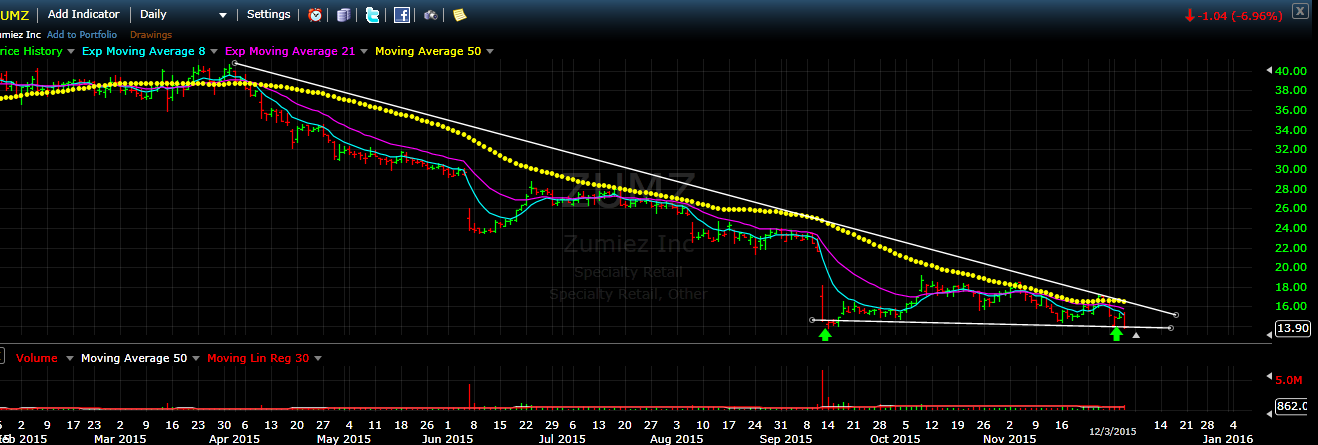1318x445 pixels.
Task: Select the Moving Lin Reg 30 label
Action: coord(257,358)
